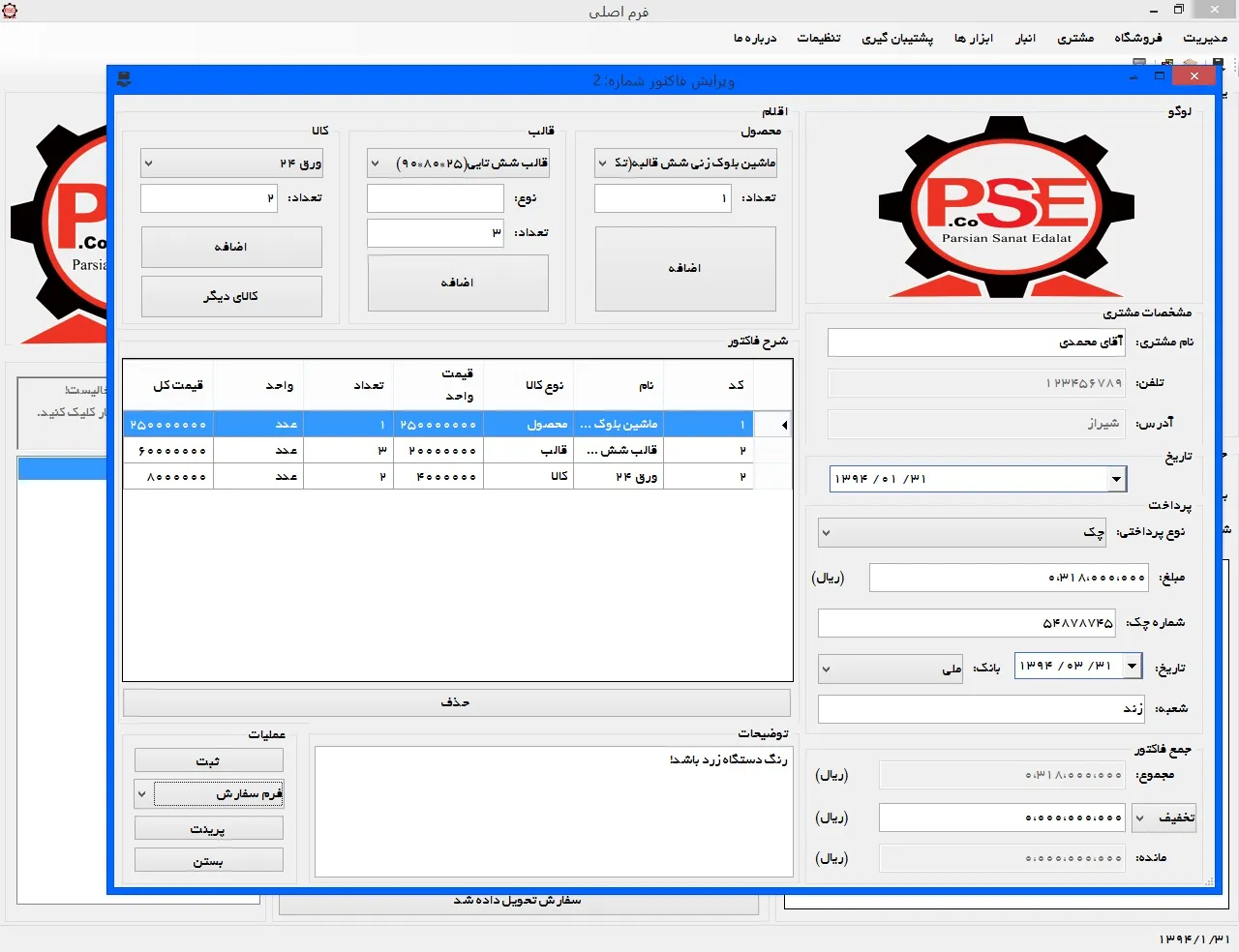Open the پشتیبان گیری backup menu
The height and width of the screenshot is (952, 1239).
[x=896, y=38]
